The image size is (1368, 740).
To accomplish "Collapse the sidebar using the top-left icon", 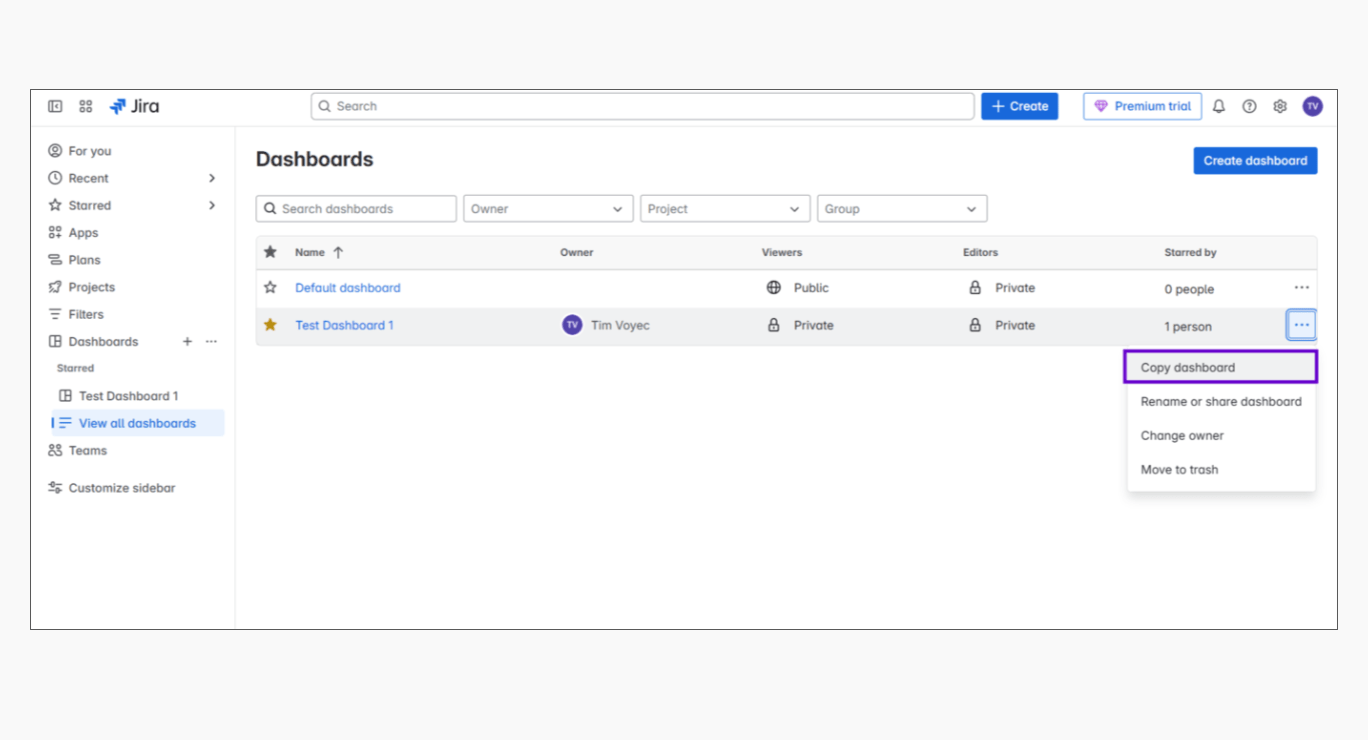I will coord(55,106).
